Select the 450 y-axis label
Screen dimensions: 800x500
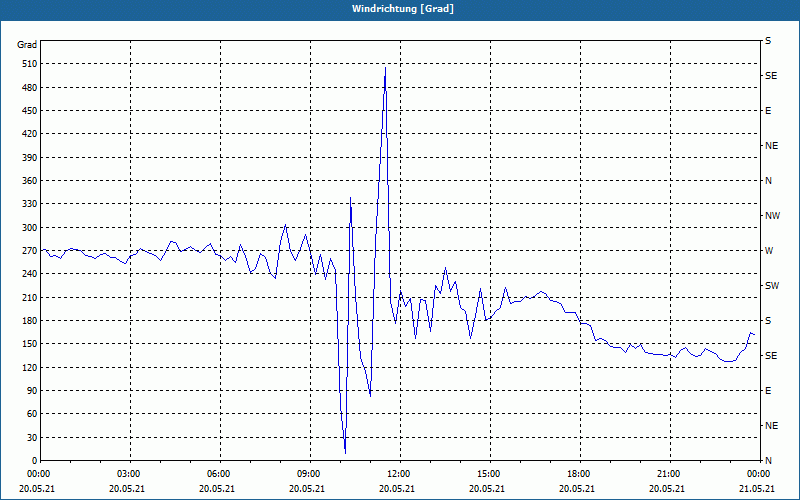click(x=30, y=111)
